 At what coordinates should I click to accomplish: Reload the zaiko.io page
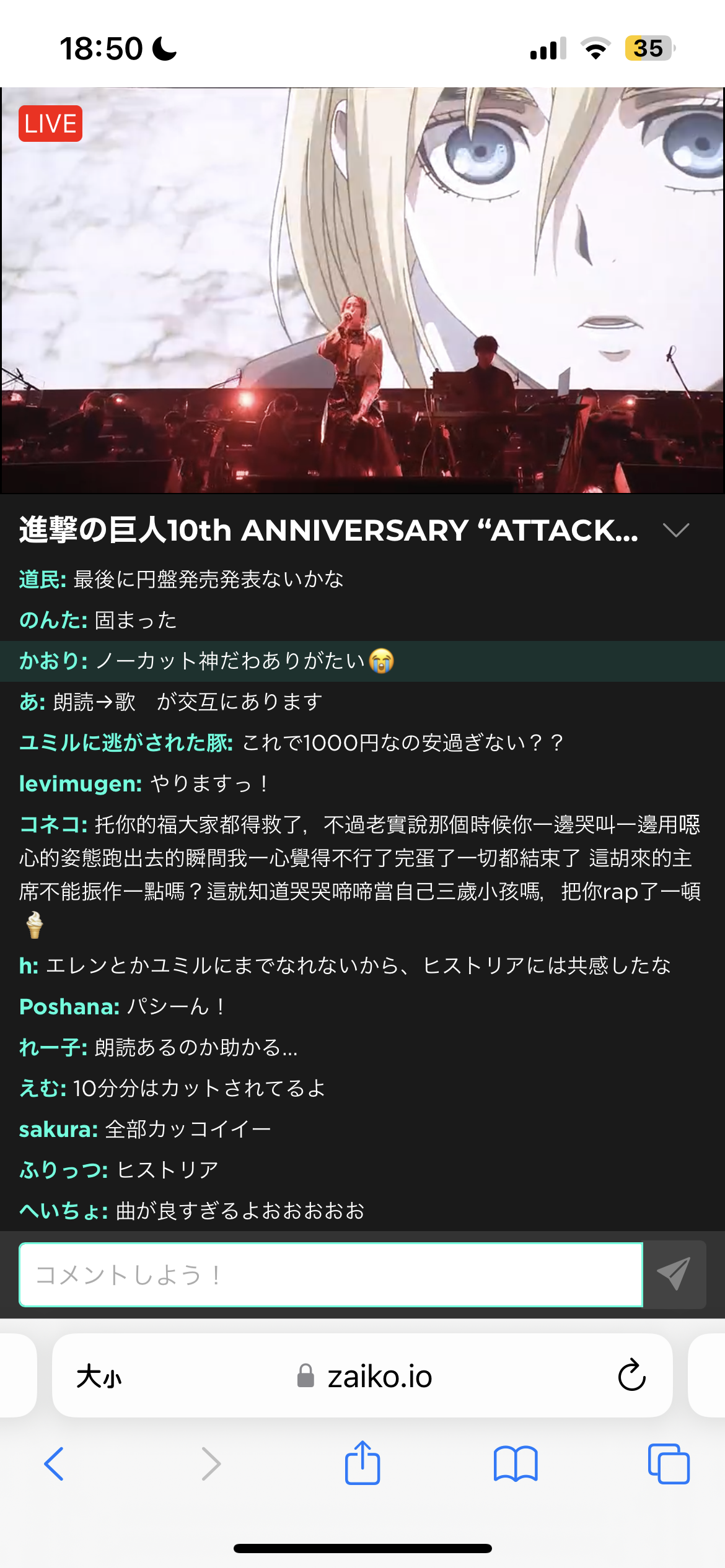coord(631,1375)
